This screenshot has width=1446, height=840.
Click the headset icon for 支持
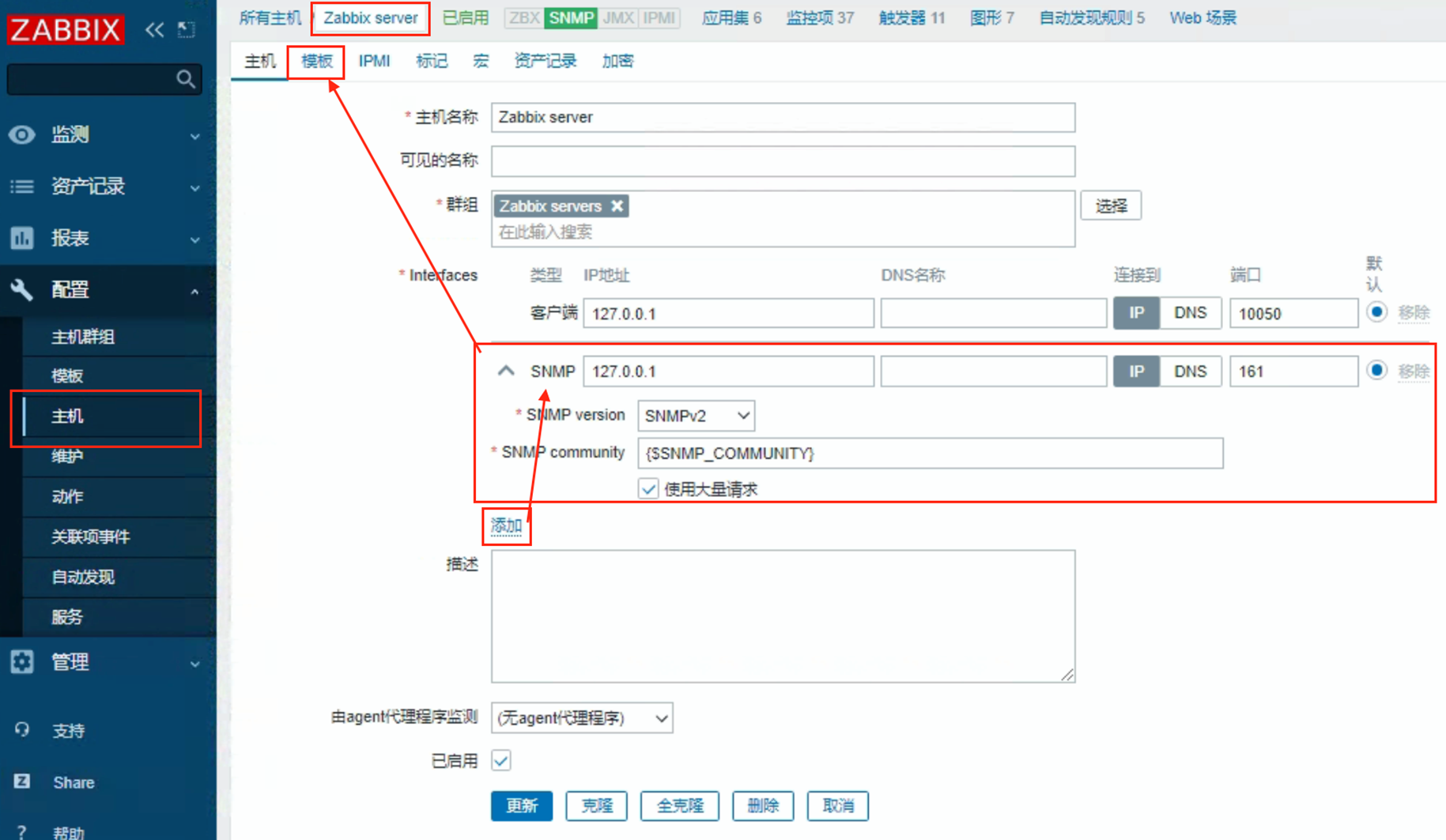point(22,729)
